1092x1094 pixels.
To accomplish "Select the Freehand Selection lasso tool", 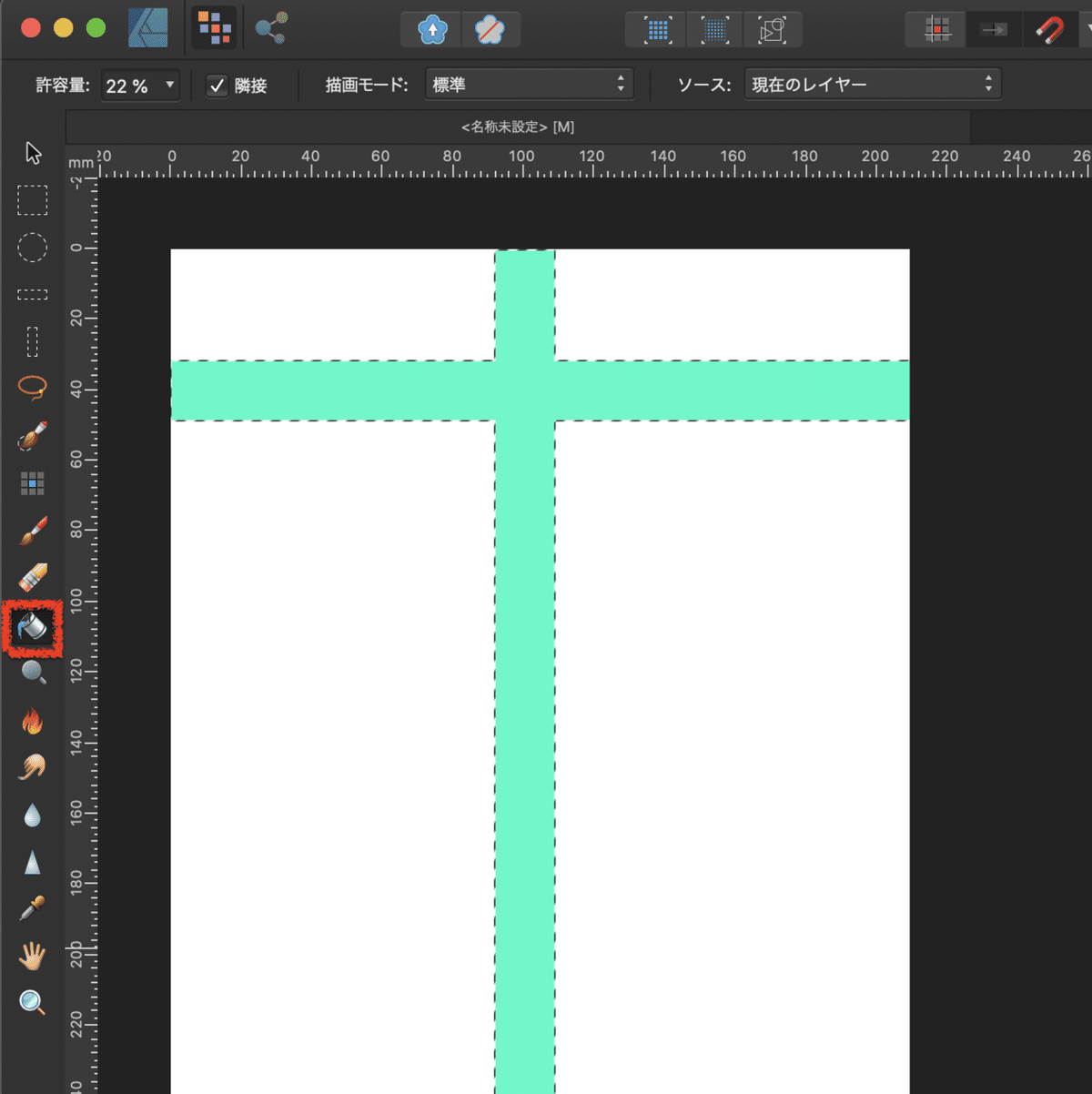I will point(33,388).
